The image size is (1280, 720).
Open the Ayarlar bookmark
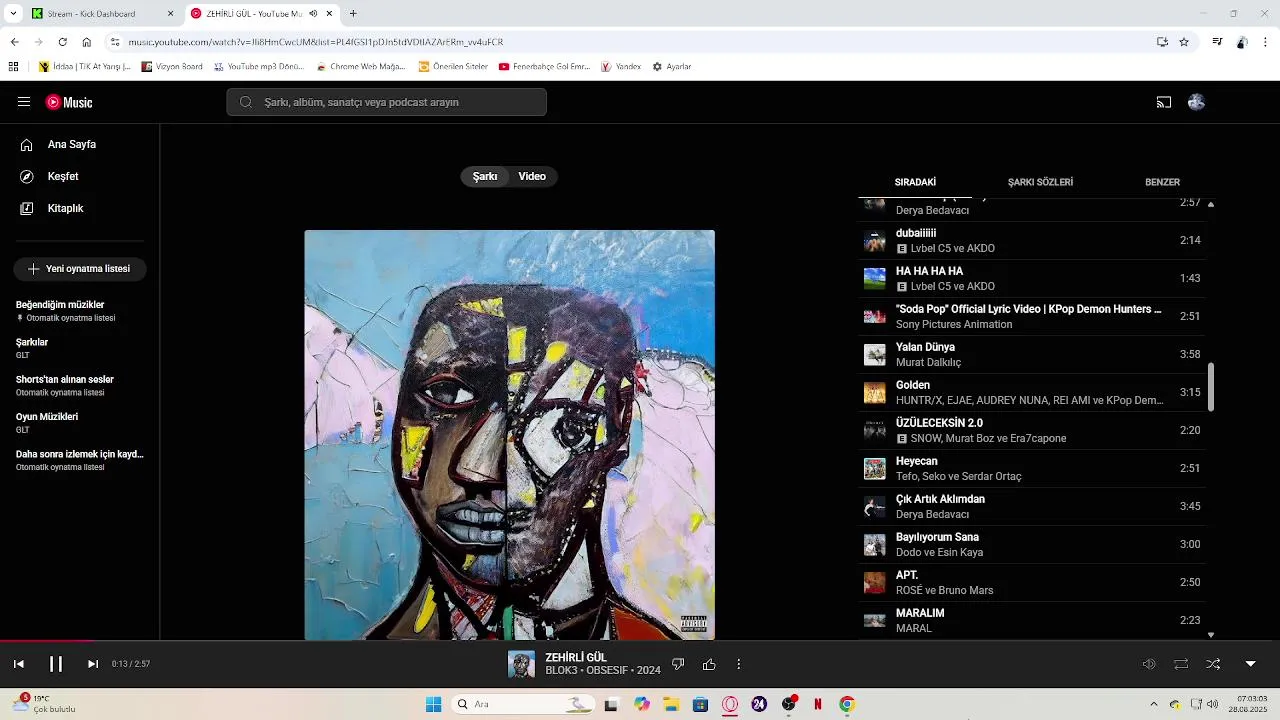[672, 67]
